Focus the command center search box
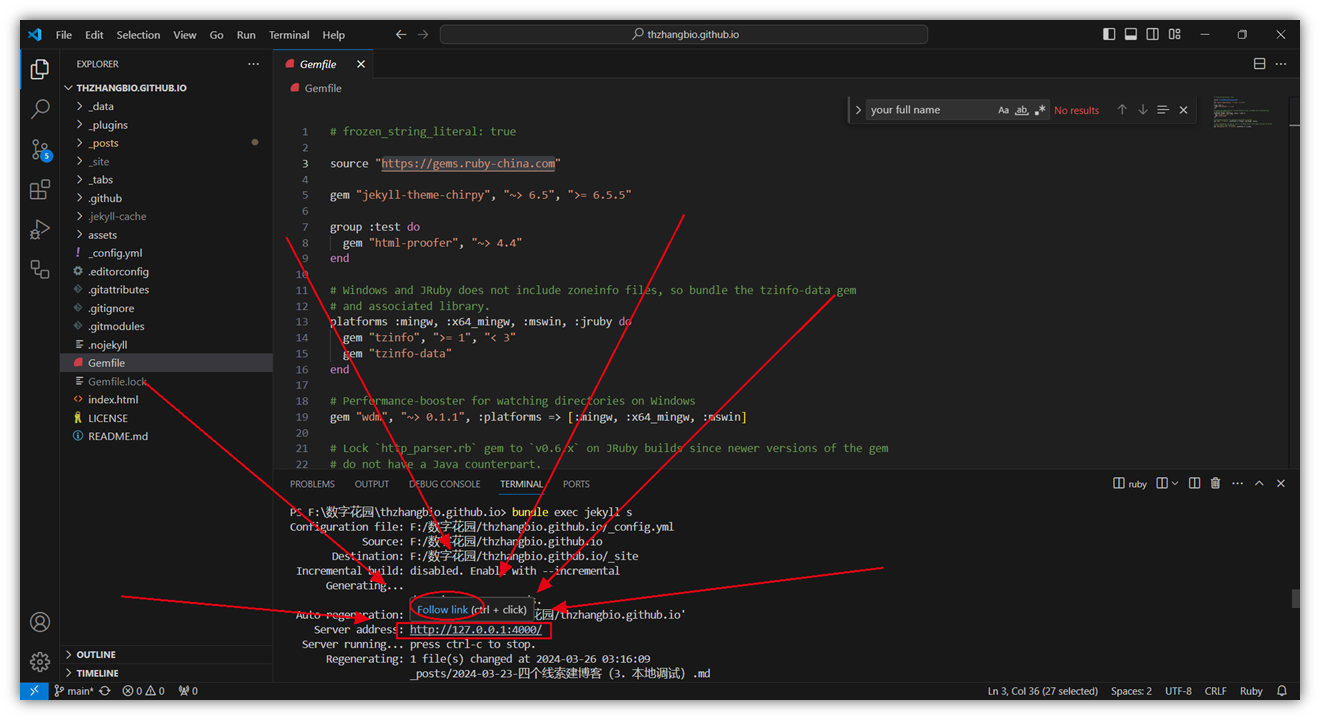 [x=684, y=34]
